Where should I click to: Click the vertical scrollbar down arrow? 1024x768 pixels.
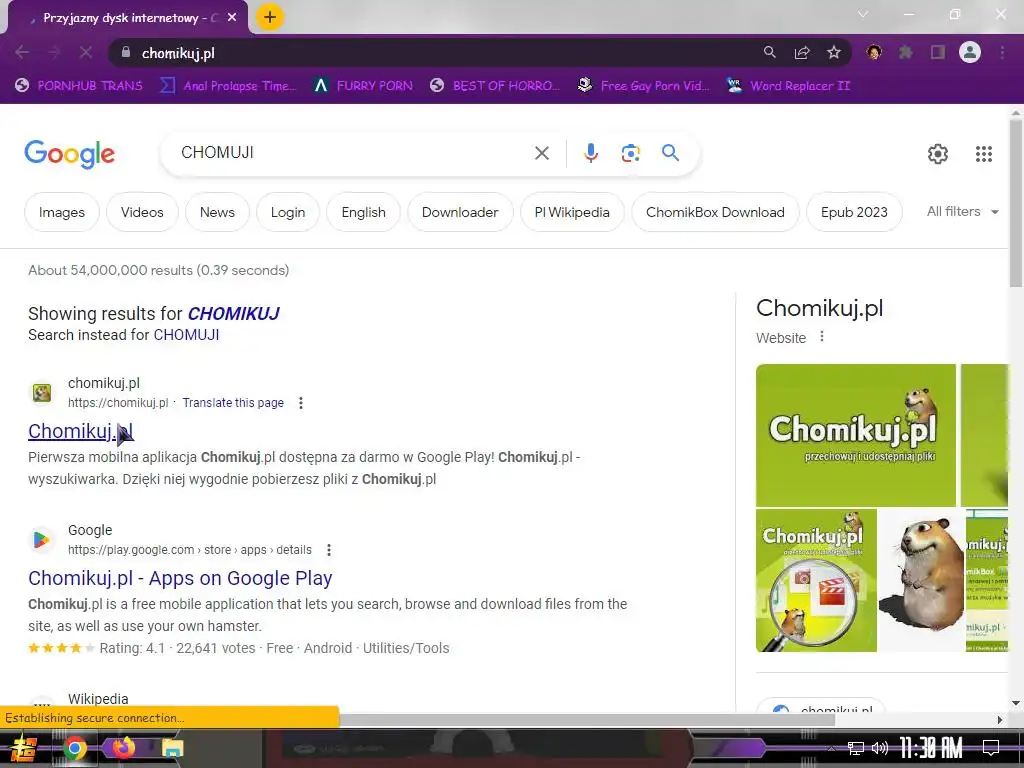tap(1016, 703)
